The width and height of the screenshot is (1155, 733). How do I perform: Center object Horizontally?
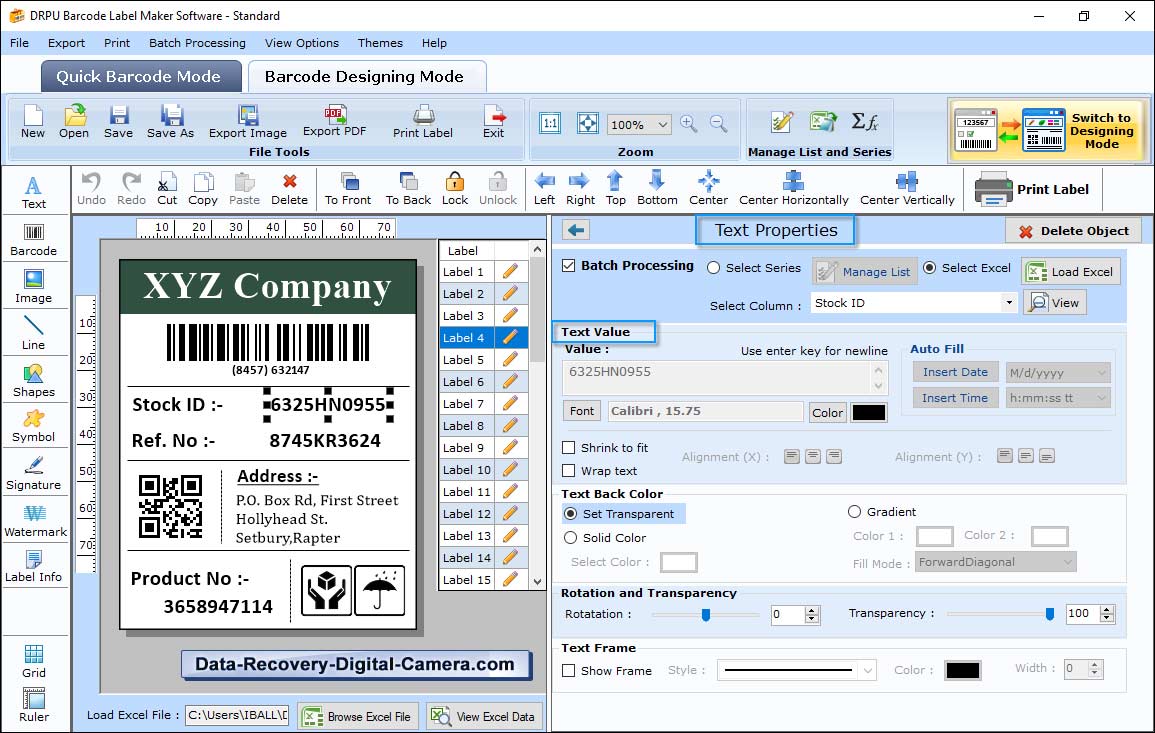pos(793,189)
